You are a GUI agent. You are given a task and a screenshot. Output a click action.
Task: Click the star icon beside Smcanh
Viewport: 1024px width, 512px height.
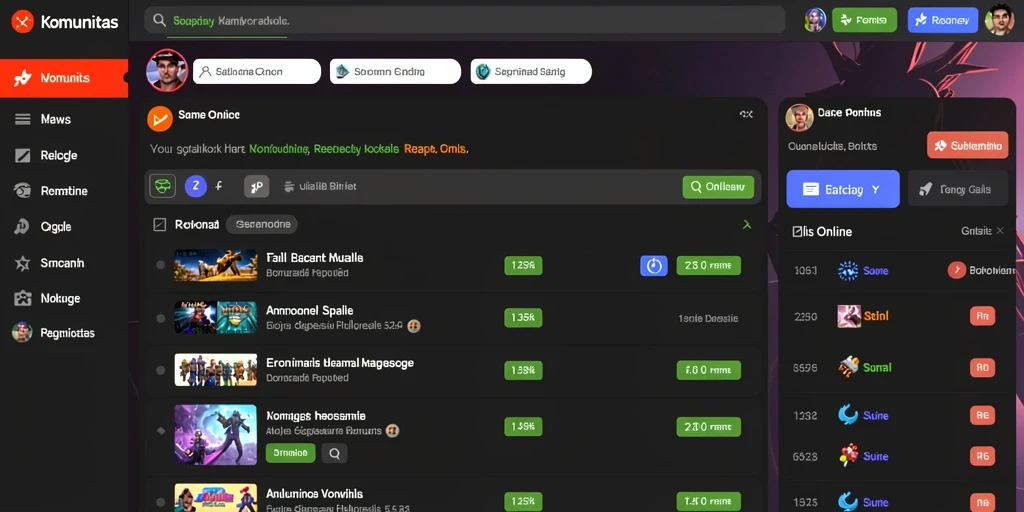click(x=22, y=263)
